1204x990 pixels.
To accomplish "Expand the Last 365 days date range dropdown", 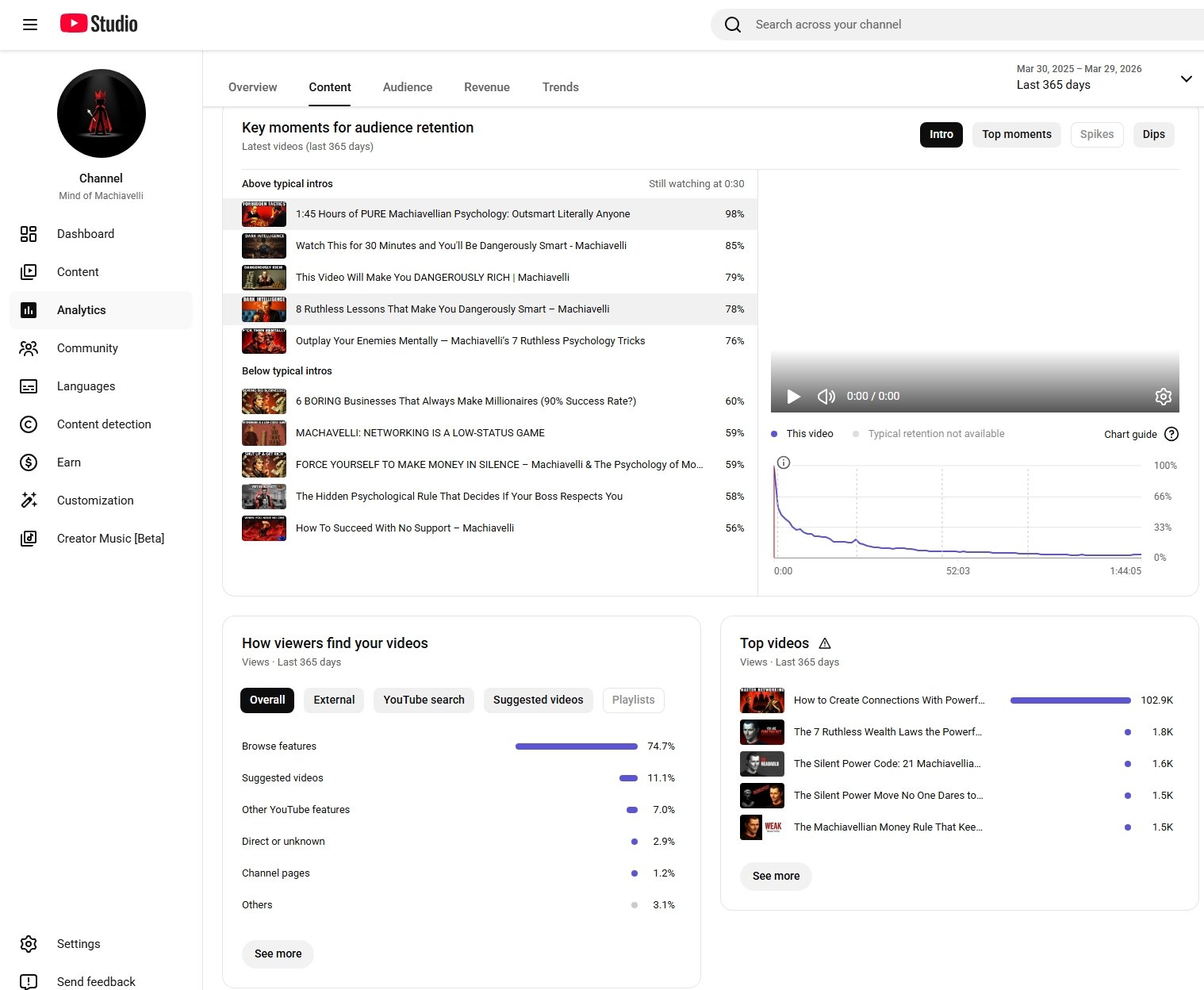I will click(x=1186, y=79).
